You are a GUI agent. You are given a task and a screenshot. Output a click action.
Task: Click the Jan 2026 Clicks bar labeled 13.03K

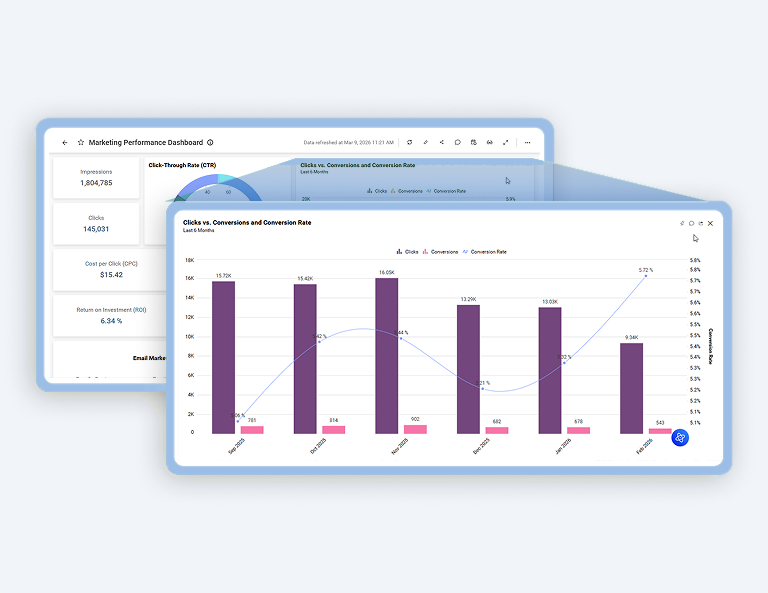click(550, 371)
